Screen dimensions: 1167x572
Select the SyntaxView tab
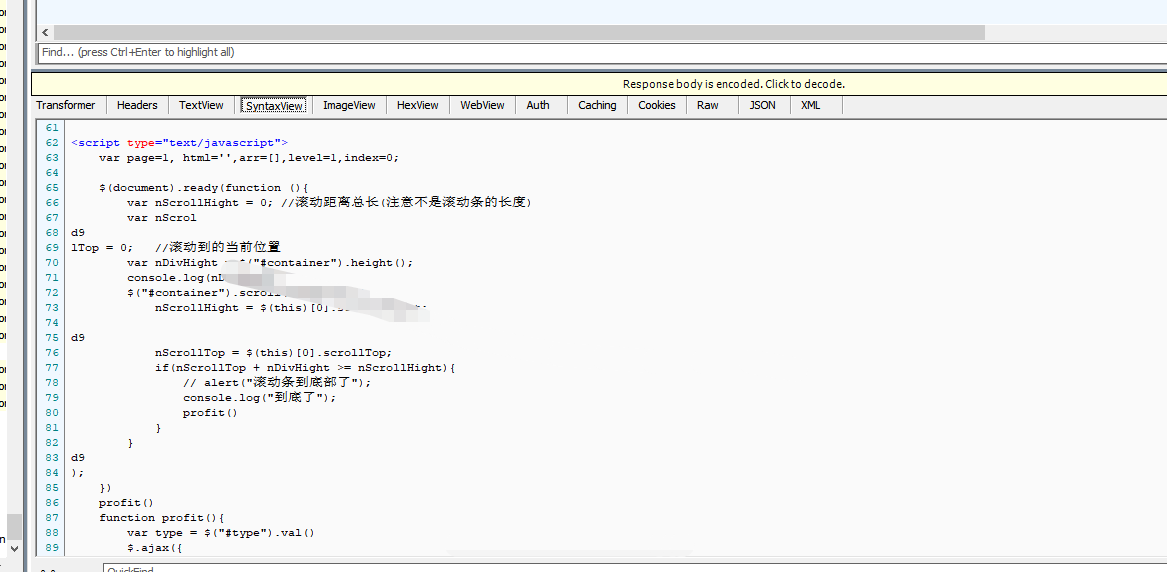pyautogui.click(x=275, y=106)
